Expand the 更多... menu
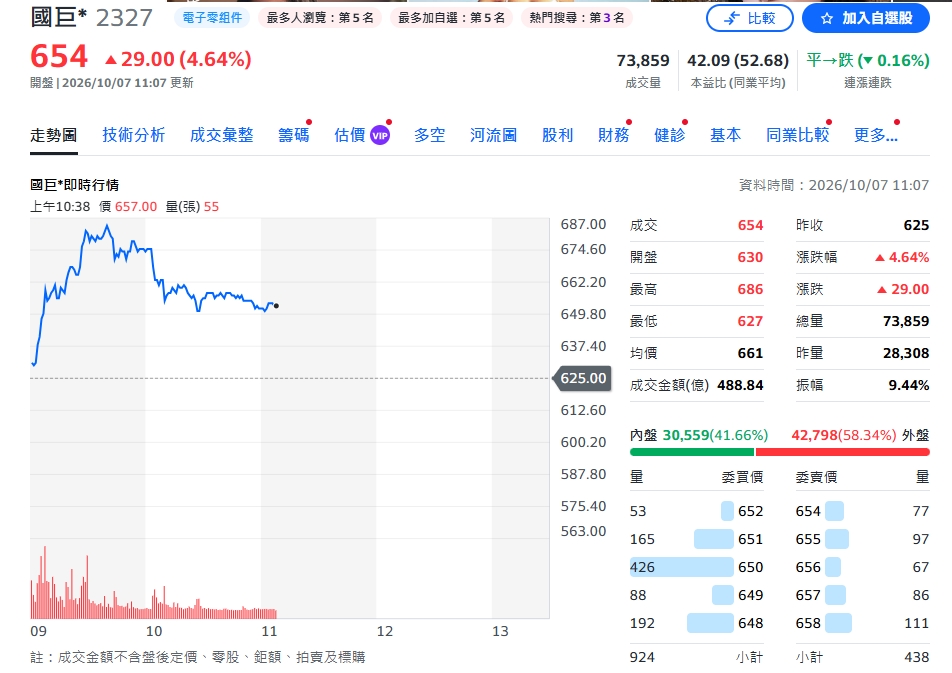952x673 pixels. click(x=876, y=135)
